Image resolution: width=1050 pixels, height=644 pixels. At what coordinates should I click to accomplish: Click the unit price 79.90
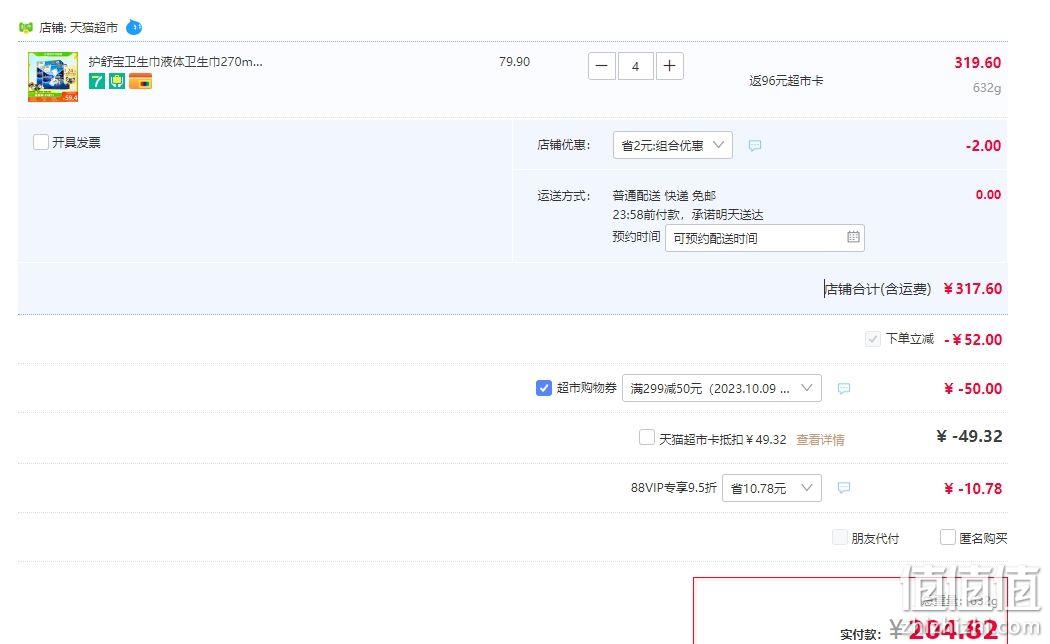pyautogui.click(x=514, y=62)
